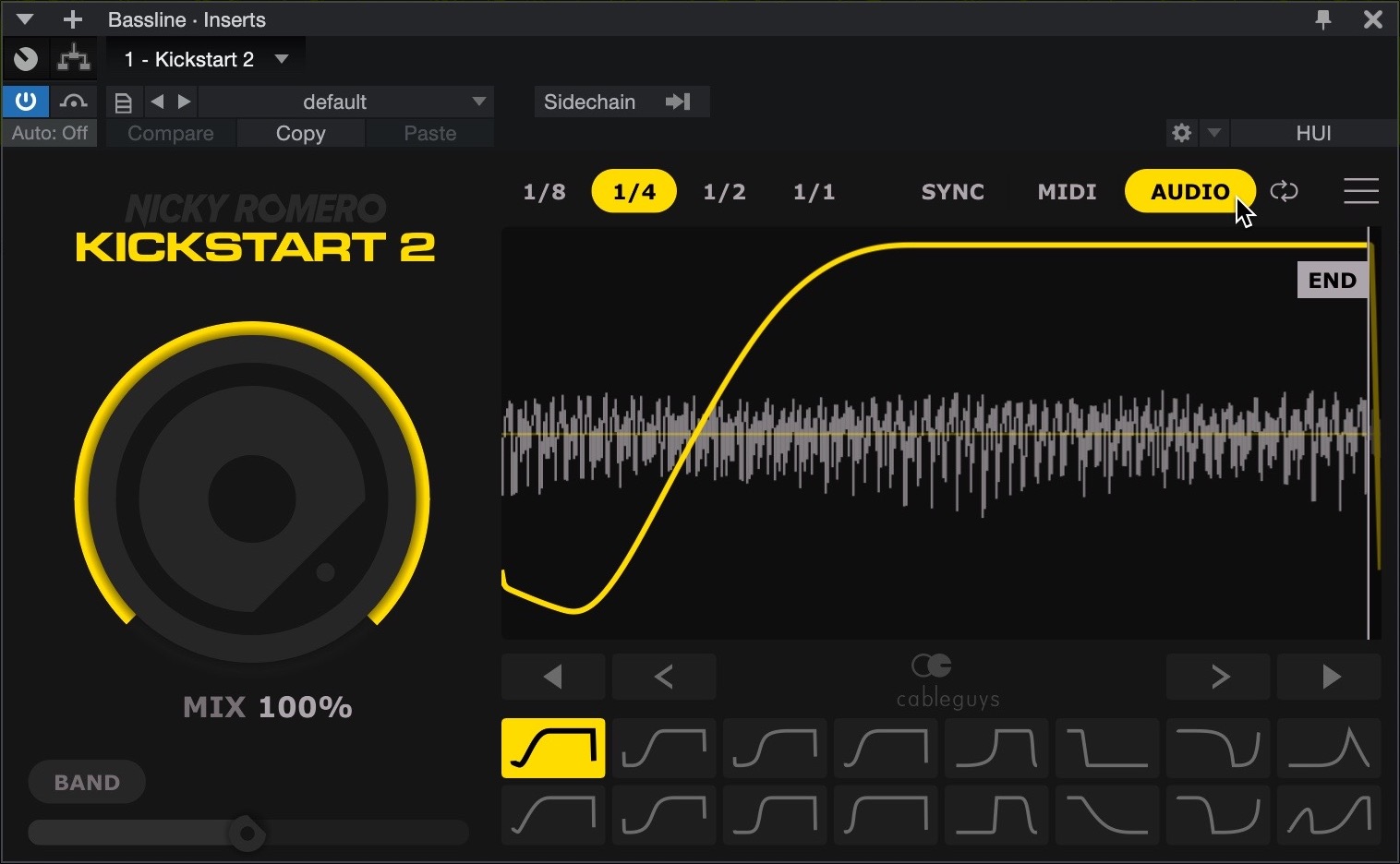Image resolution: width=1400 pixels, height=864 pixels.
Task: Add a new insert with the plus button
Action: tap(73, 19)
